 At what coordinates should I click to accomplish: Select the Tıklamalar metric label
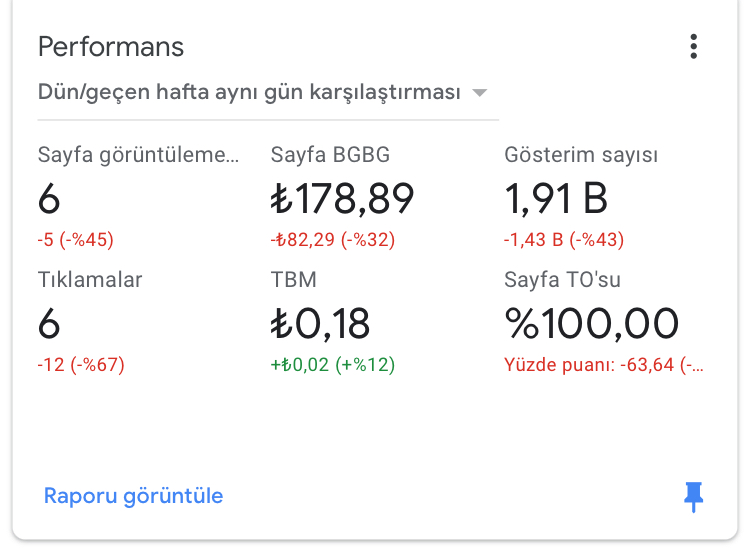(90, 280)
